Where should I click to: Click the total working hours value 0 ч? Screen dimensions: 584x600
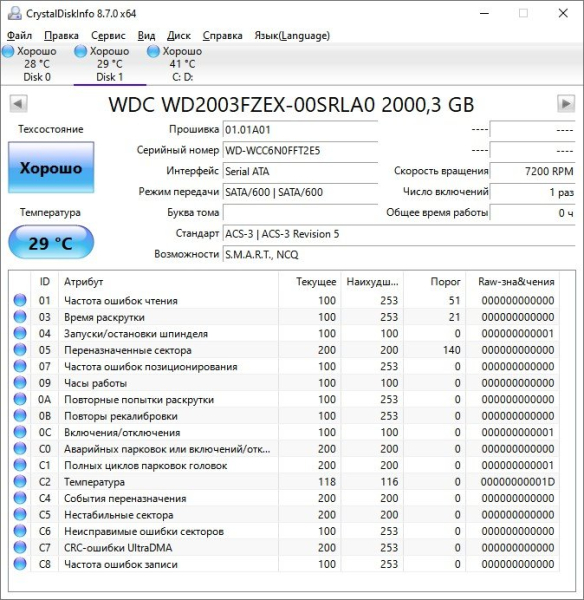532,213
